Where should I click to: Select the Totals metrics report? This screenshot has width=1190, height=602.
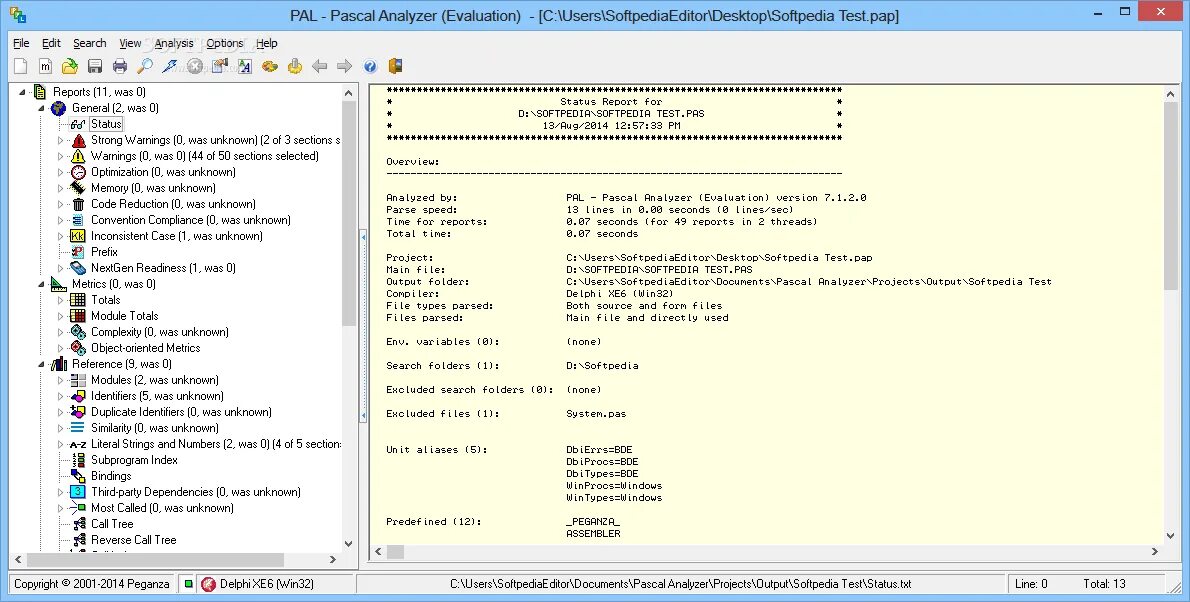tap(105, 300)
